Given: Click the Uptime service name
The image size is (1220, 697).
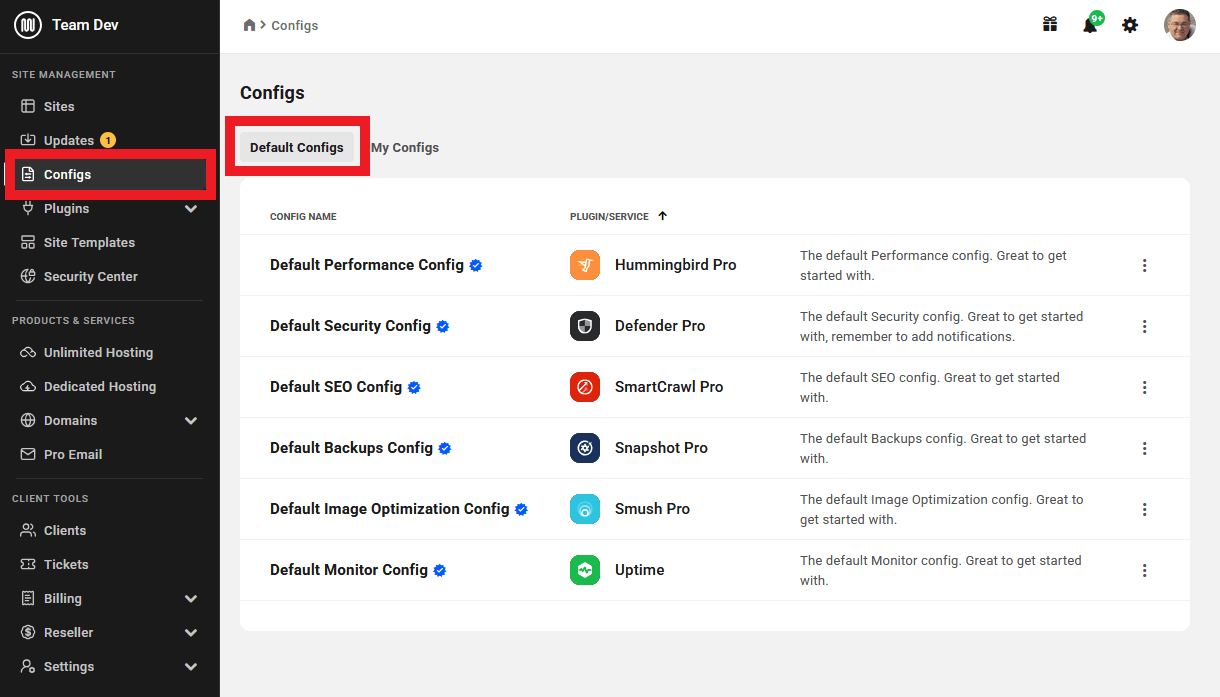Looking at the screenshot, I should tap(640, 570).
